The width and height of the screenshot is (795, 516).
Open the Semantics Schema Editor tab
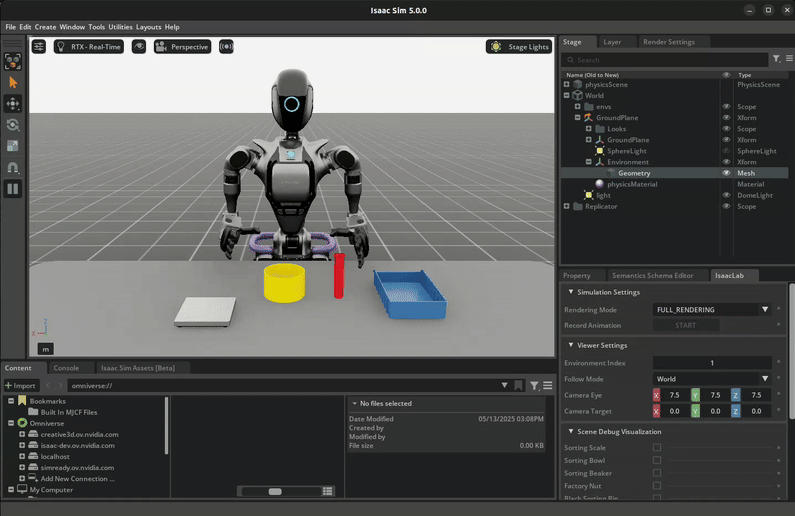click(x=653, y=276)
